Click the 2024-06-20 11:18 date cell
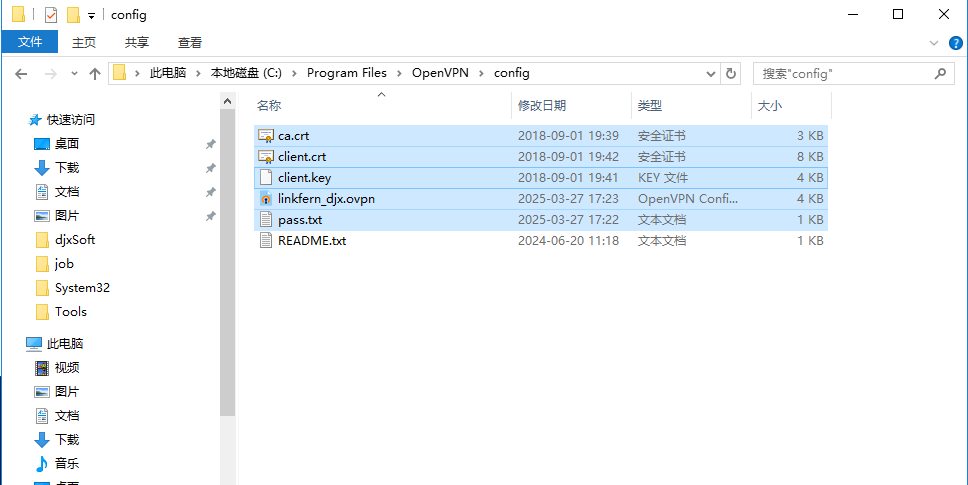This screenshot has width=968, height=485. pos(568,241)
